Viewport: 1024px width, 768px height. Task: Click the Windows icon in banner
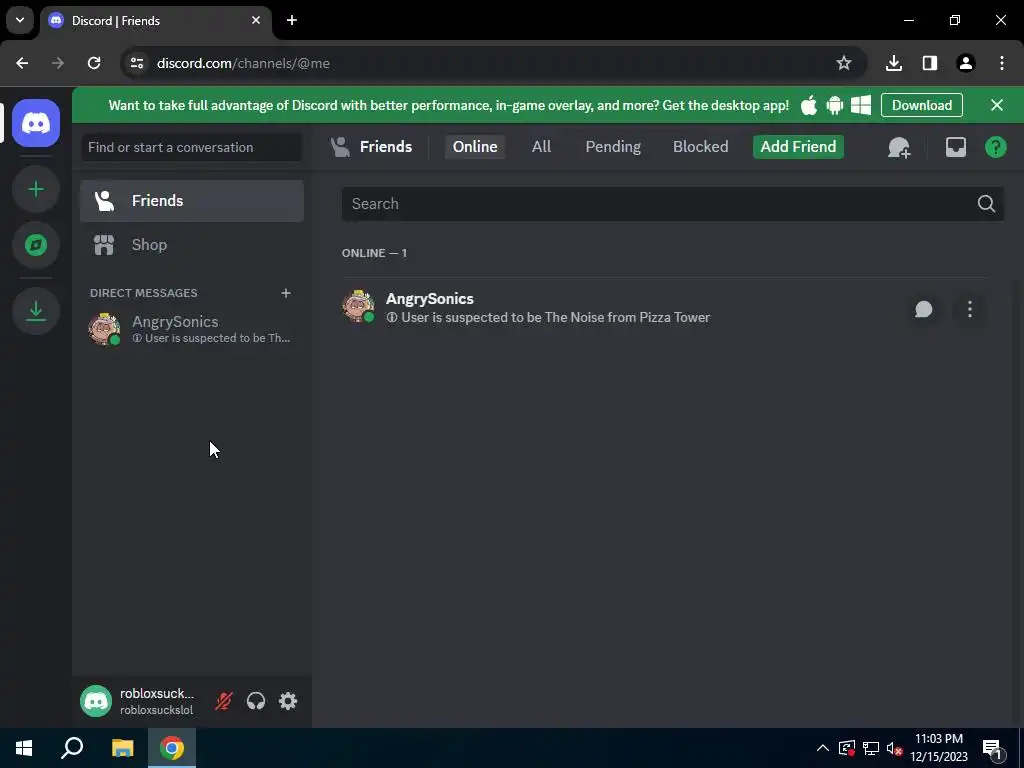[x=861, y=105]
